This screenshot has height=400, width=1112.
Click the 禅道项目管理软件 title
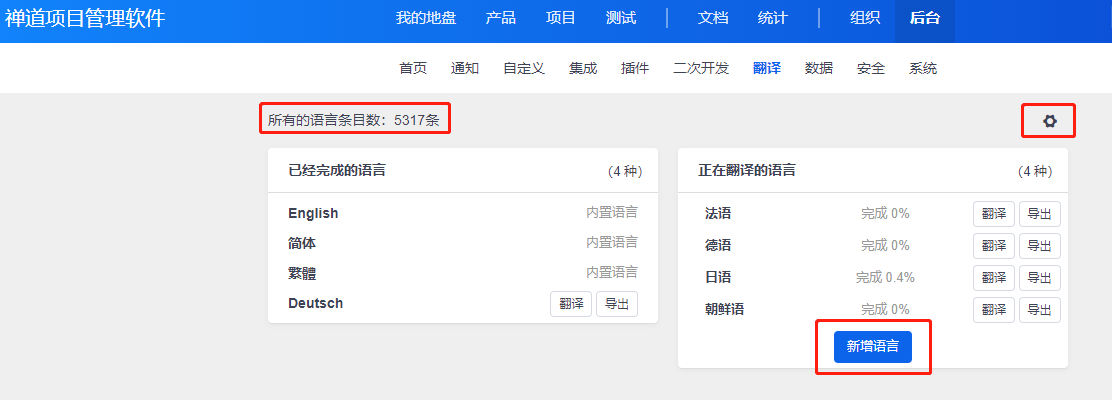(x=85, y=18)
